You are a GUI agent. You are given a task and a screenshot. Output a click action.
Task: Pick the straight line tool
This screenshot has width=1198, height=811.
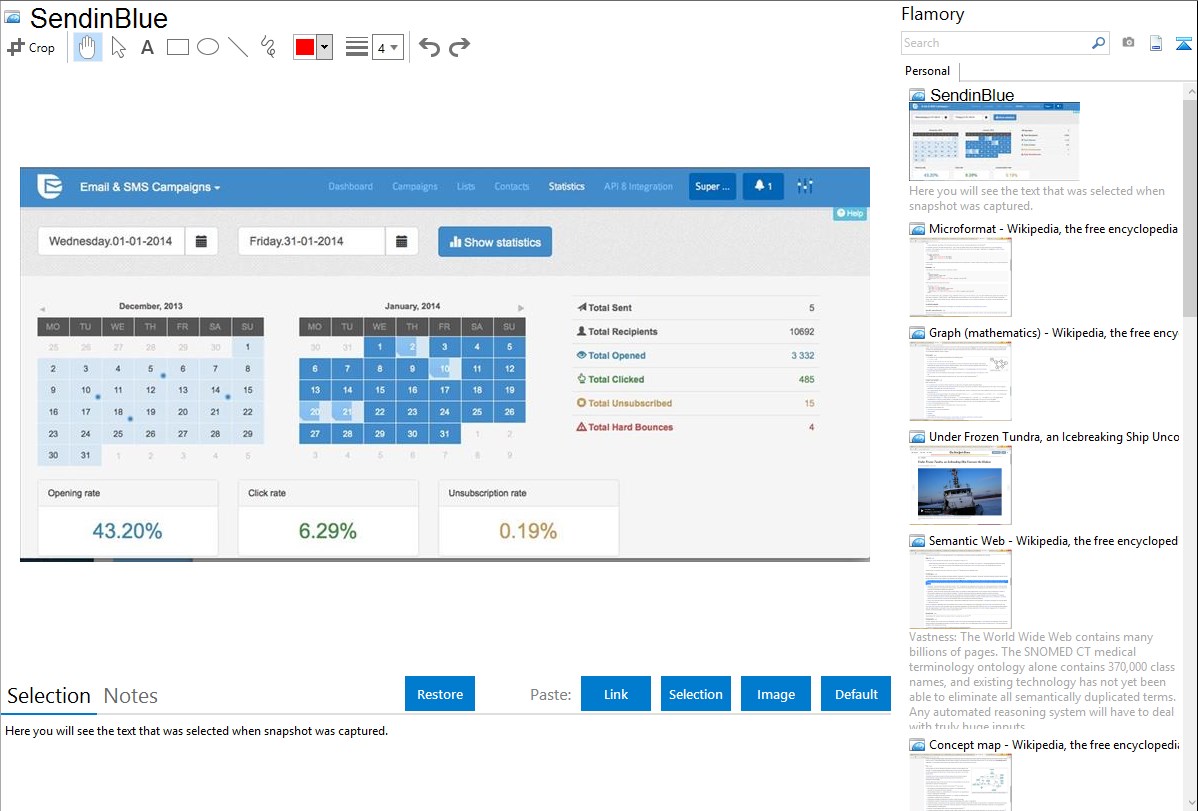pos(238,47)
